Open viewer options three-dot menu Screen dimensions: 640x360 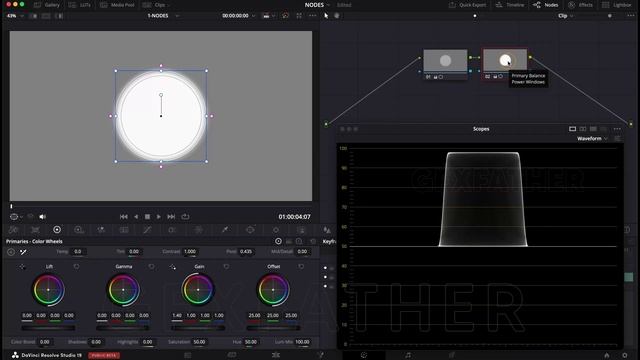(x=313, y=16)
